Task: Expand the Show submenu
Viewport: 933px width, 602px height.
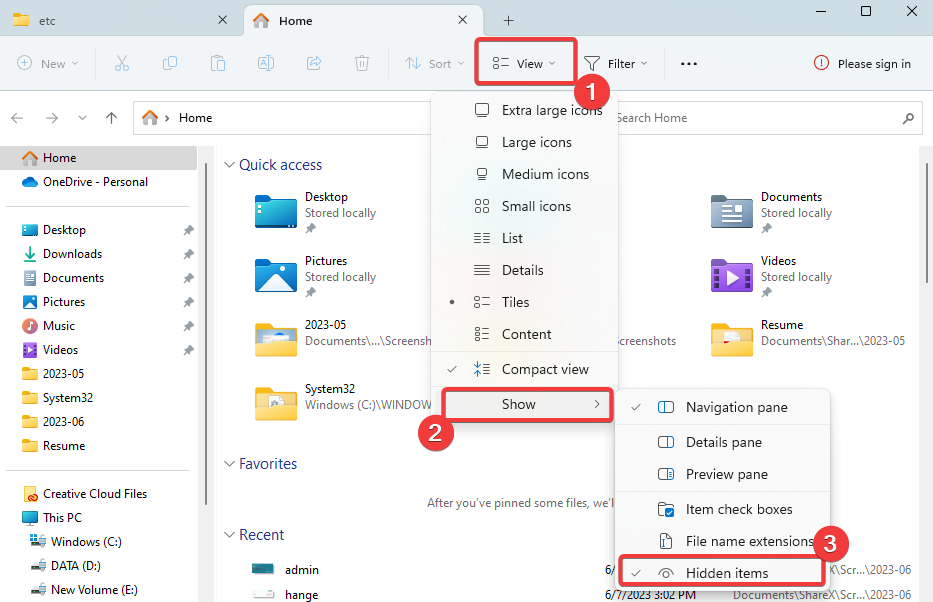Action: click(x=527, y=405)
